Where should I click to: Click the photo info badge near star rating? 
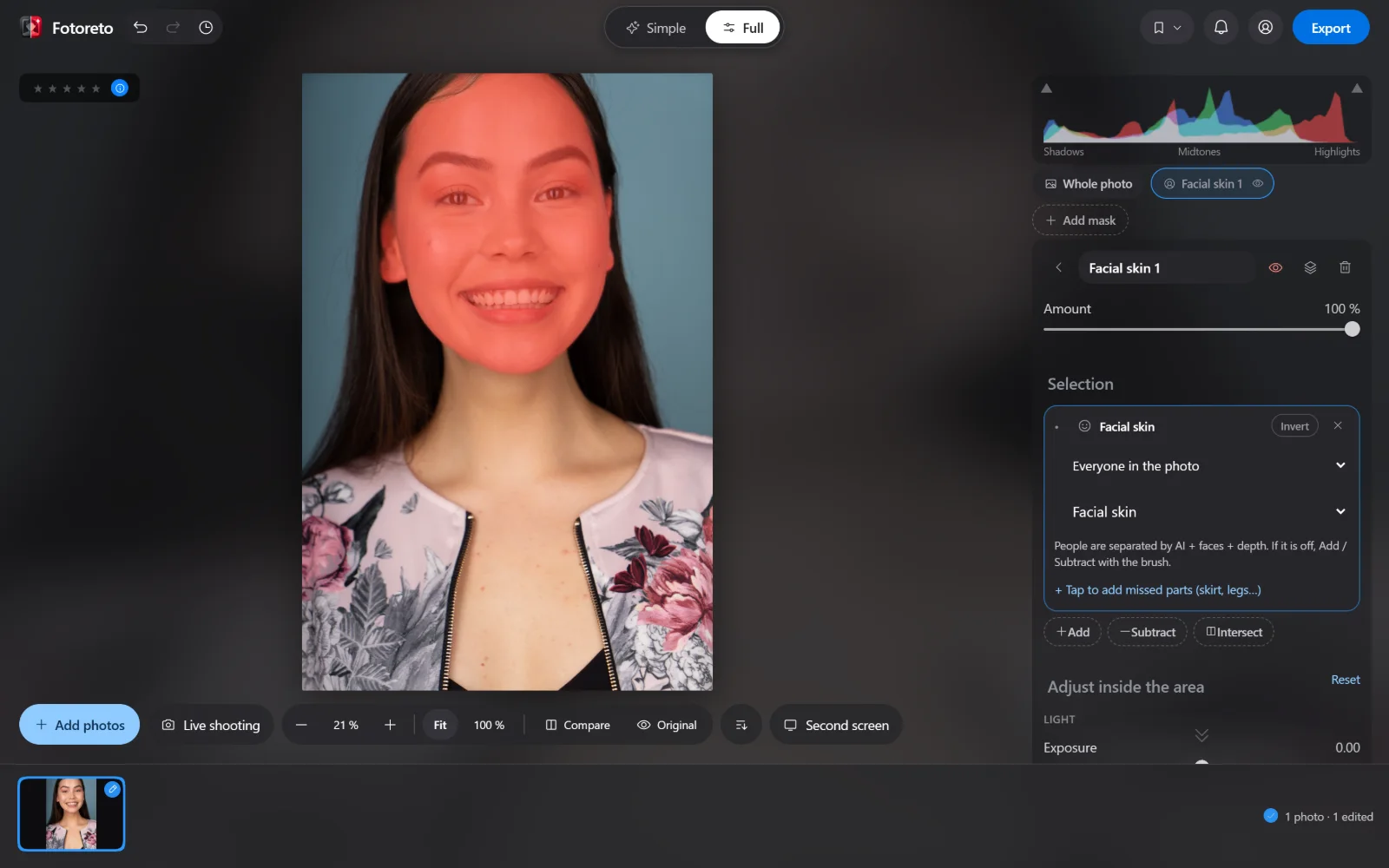(x=120, y=88)
